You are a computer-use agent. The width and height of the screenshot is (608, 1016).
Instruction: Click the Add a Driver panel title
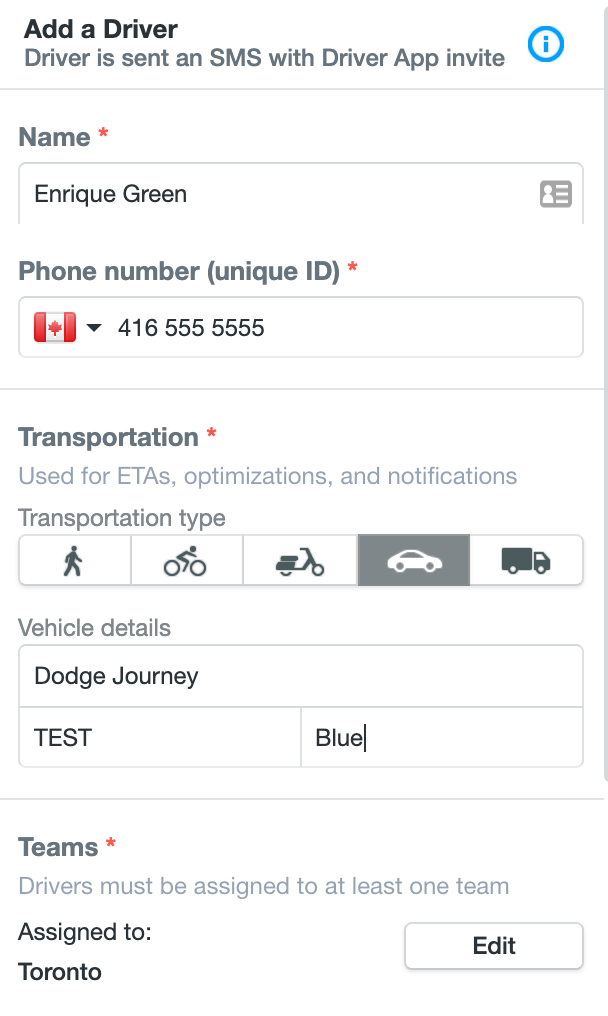100,29
